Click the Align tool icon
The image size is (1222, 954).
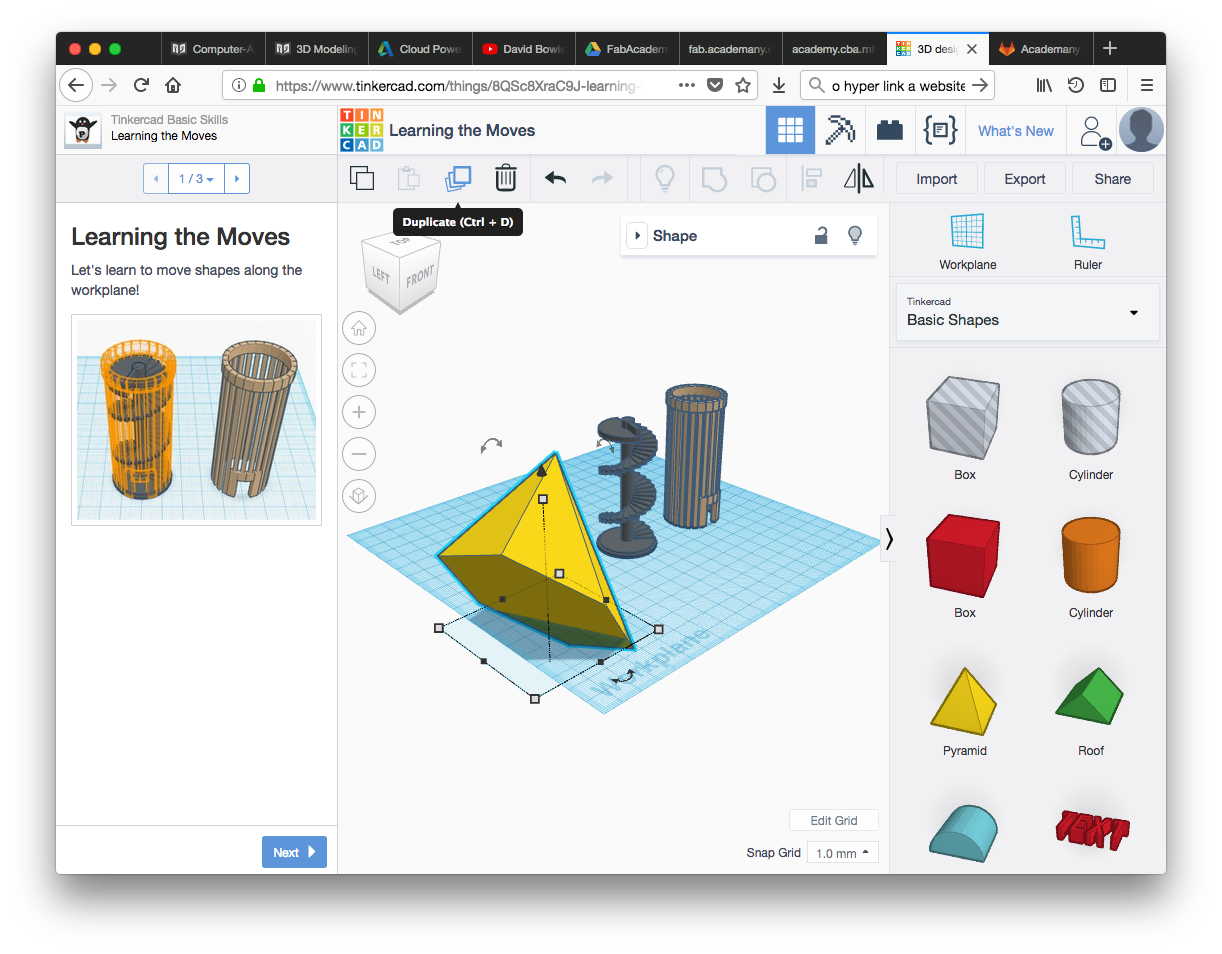coord(811,179)
